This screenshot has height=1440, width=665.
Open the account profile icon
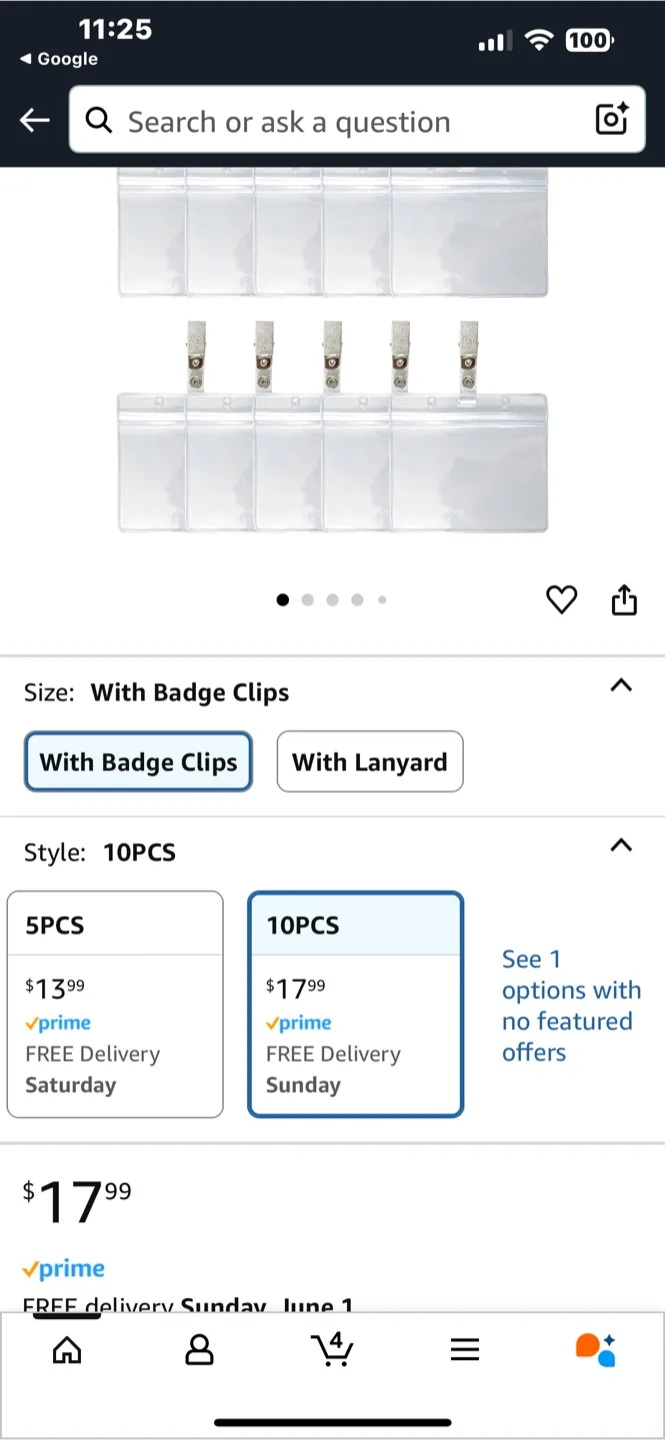pyautogui.click(x=200, y=1350)
